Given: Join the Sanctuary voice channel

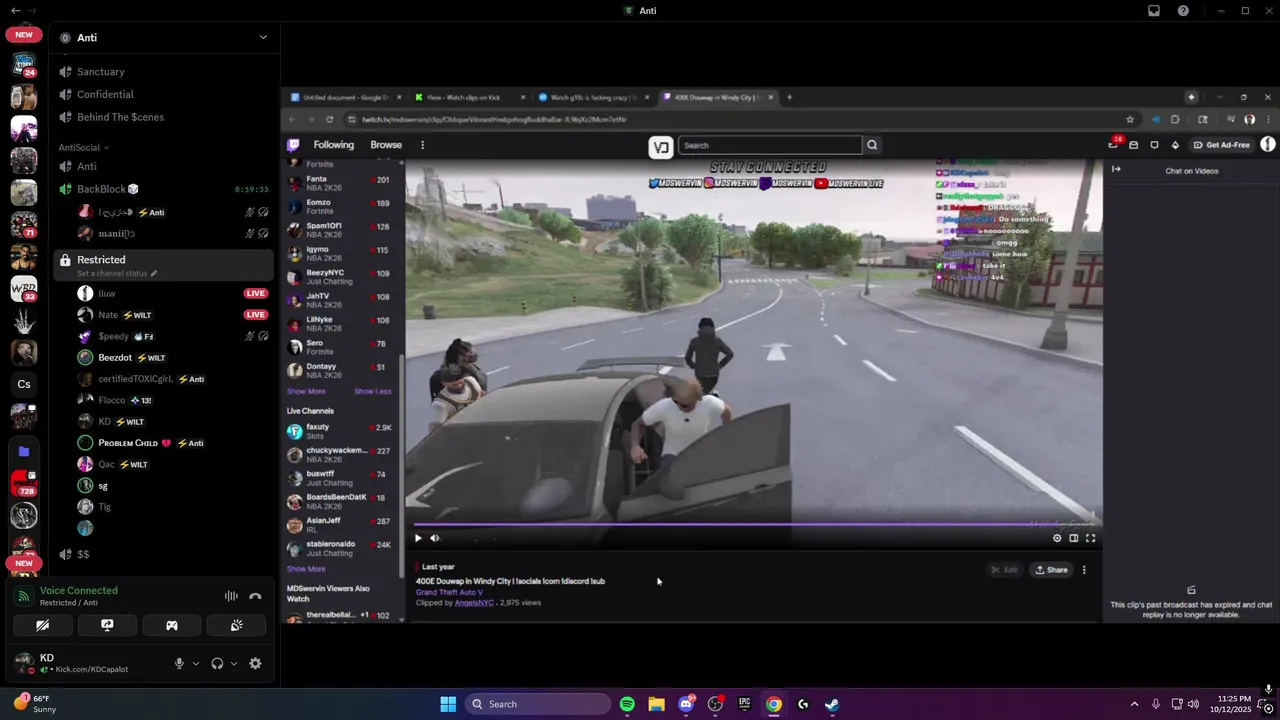Looking at the screenshot, I should tap(163, 72).
